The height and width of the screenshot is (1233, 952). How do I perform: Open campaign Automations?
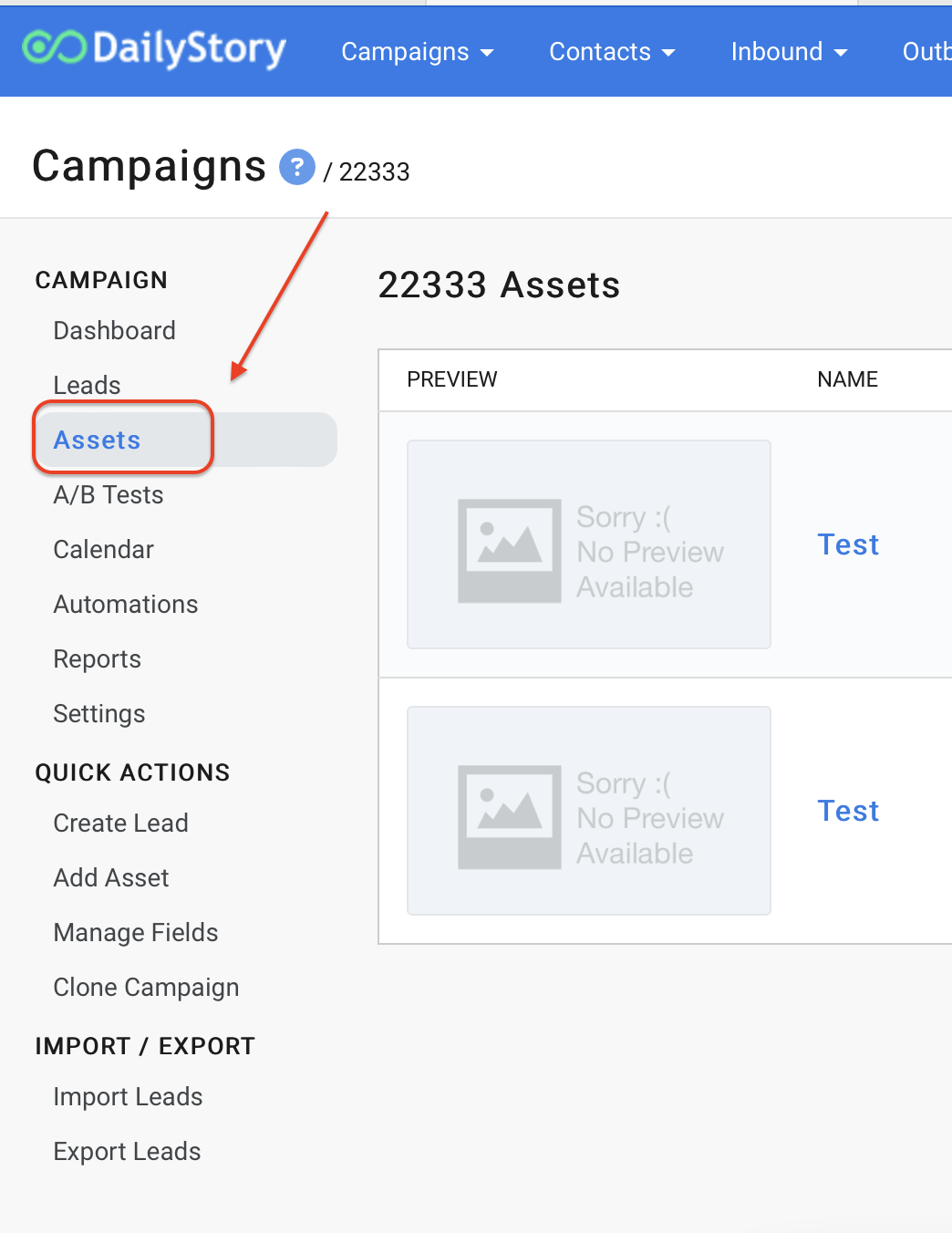[x=126, y=605]
